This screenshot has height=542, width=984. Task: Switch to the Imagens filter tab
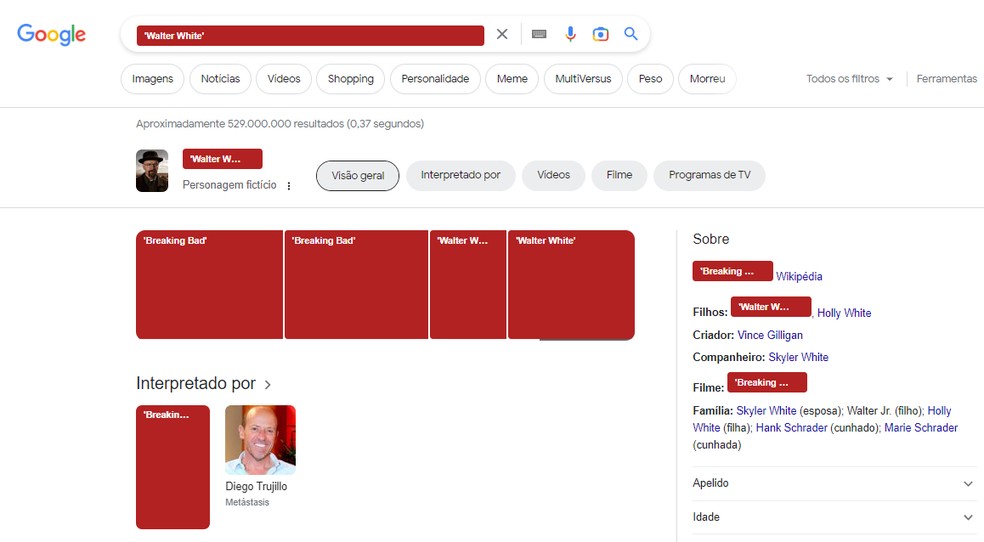coord(152,79)
